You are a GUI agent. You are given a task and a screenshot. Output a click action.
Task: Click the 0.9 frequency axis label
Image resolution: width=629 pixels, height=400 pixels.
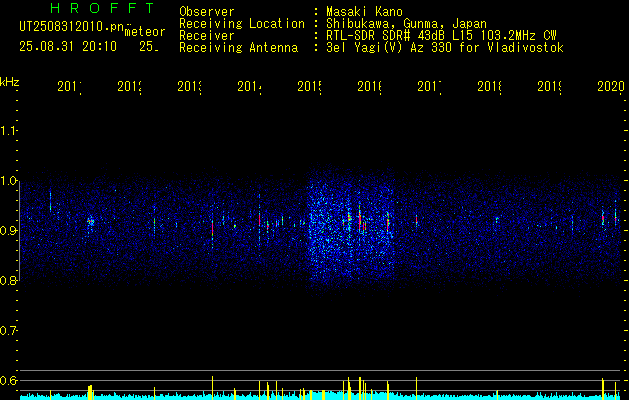pyautogui.click(x=8, y=231)
